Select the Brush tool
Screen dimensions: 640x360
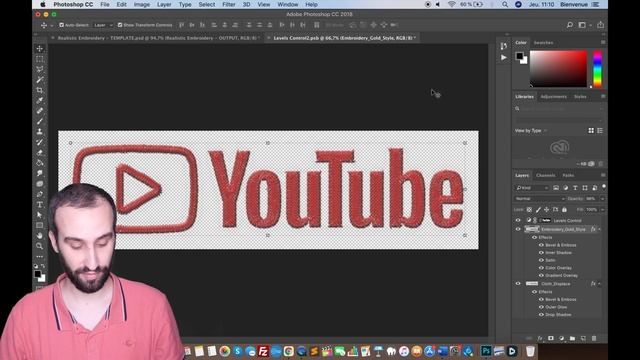click(40, 121)
